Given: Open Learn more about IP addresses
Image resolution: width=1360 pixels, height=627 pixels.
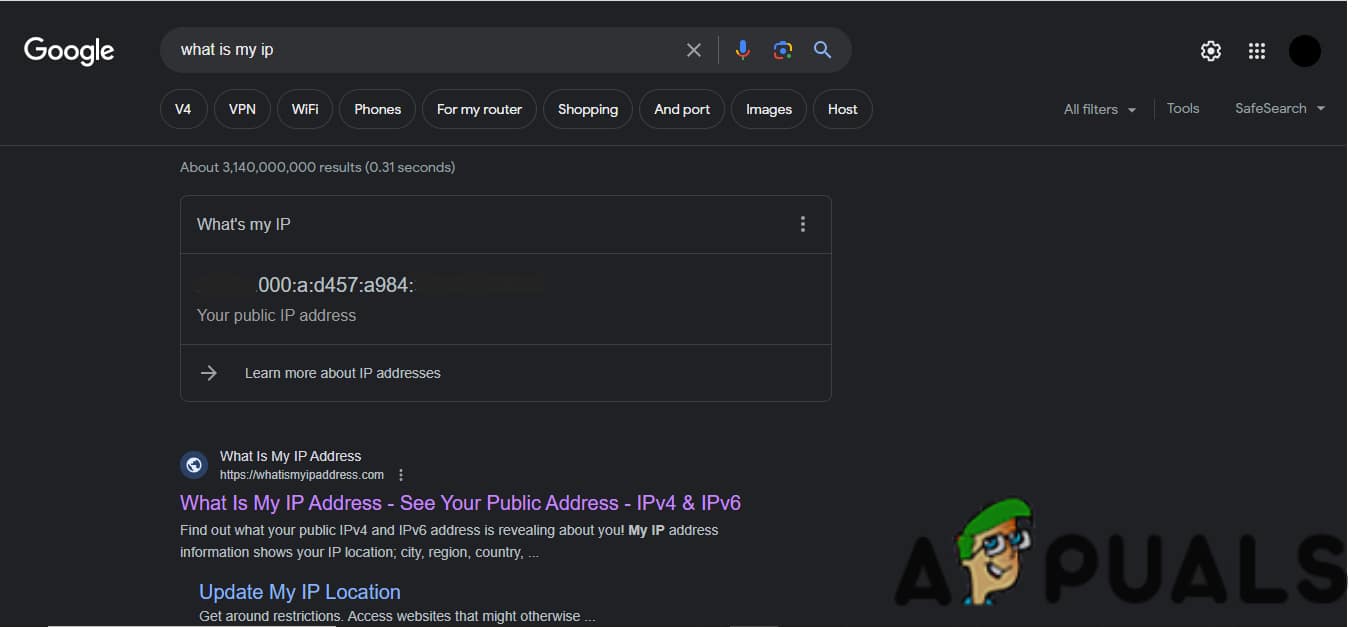Looking at the screenshot, I should click(x=342, y=373).
